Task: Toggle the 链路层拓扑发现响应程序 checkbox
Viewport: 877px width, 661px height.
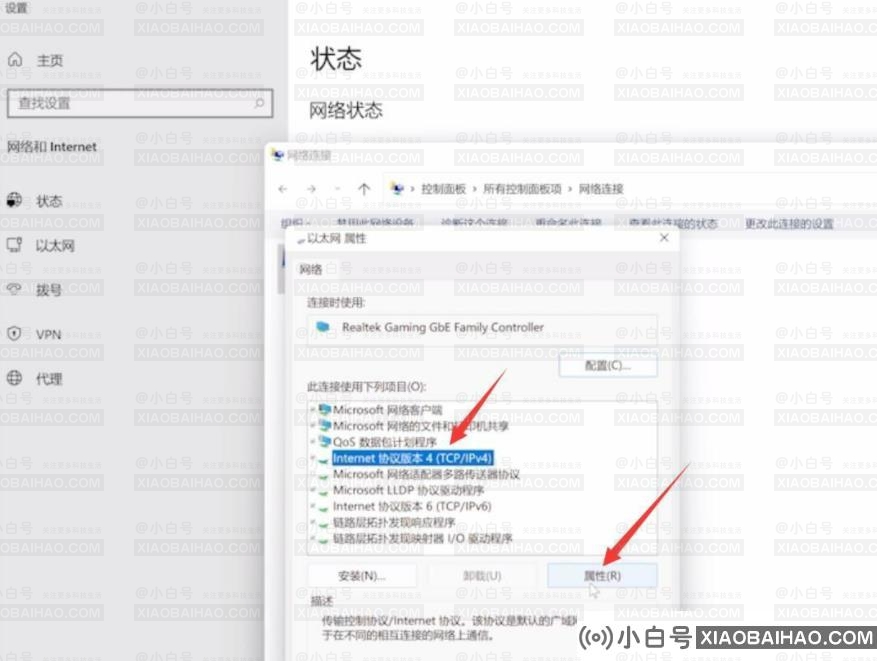Action: [x=313, y=523]
